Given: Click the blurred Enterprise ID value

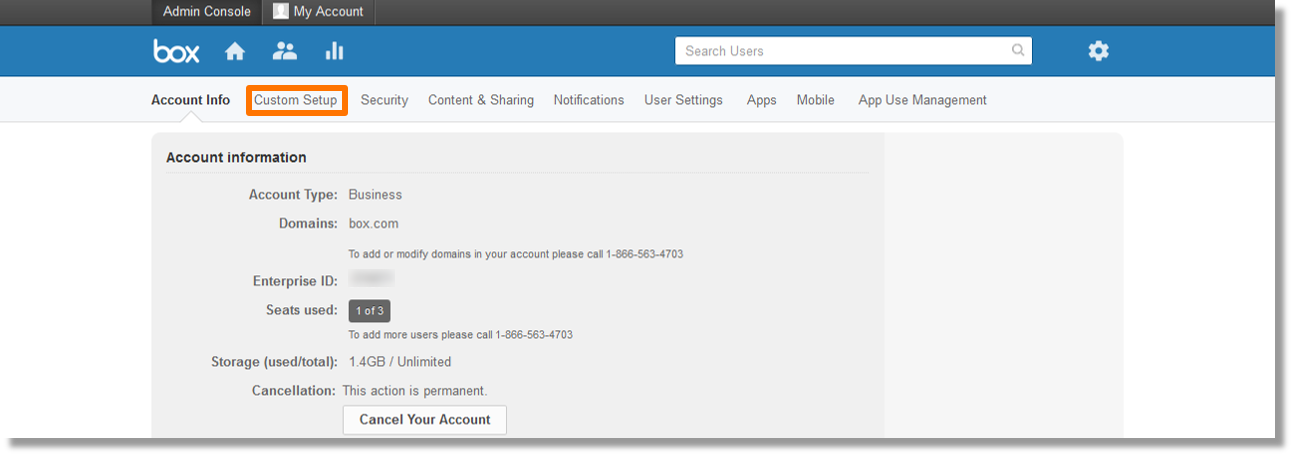Looking at the screenshot, I should 371,280.
